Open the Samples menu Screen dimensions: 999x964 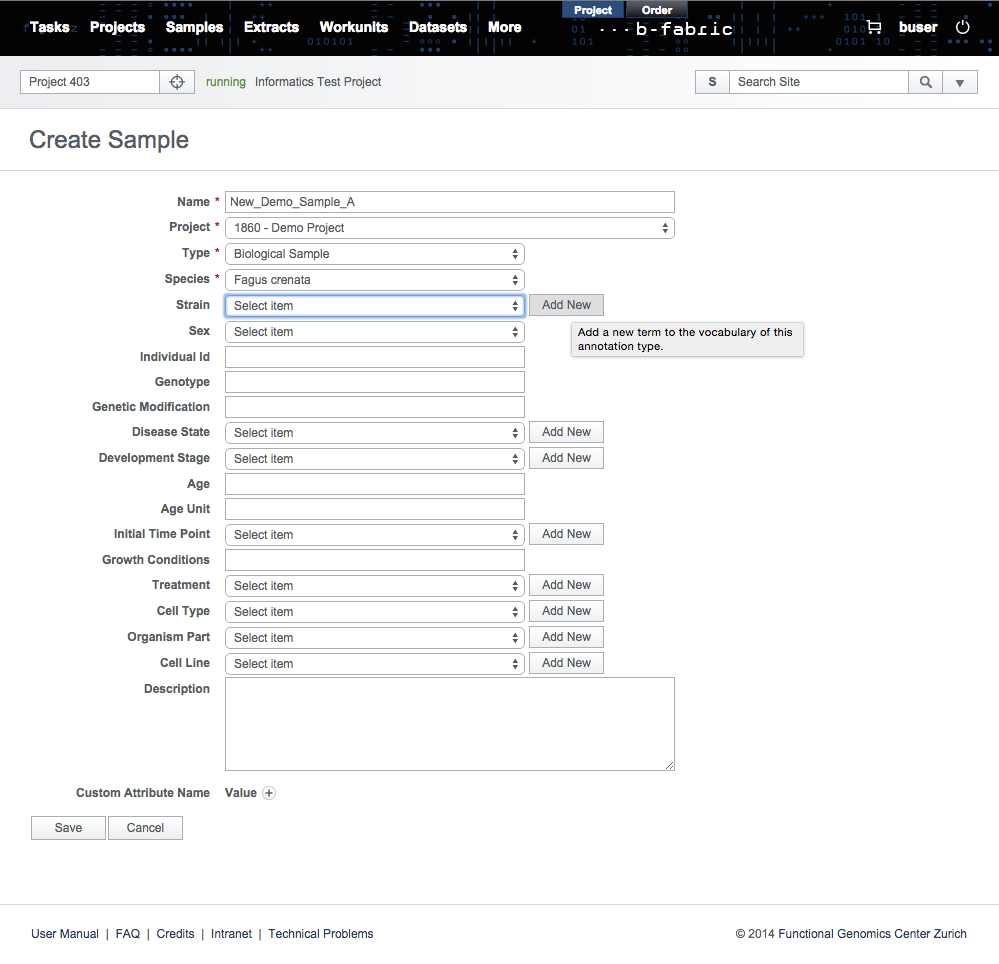coord(194,27)
